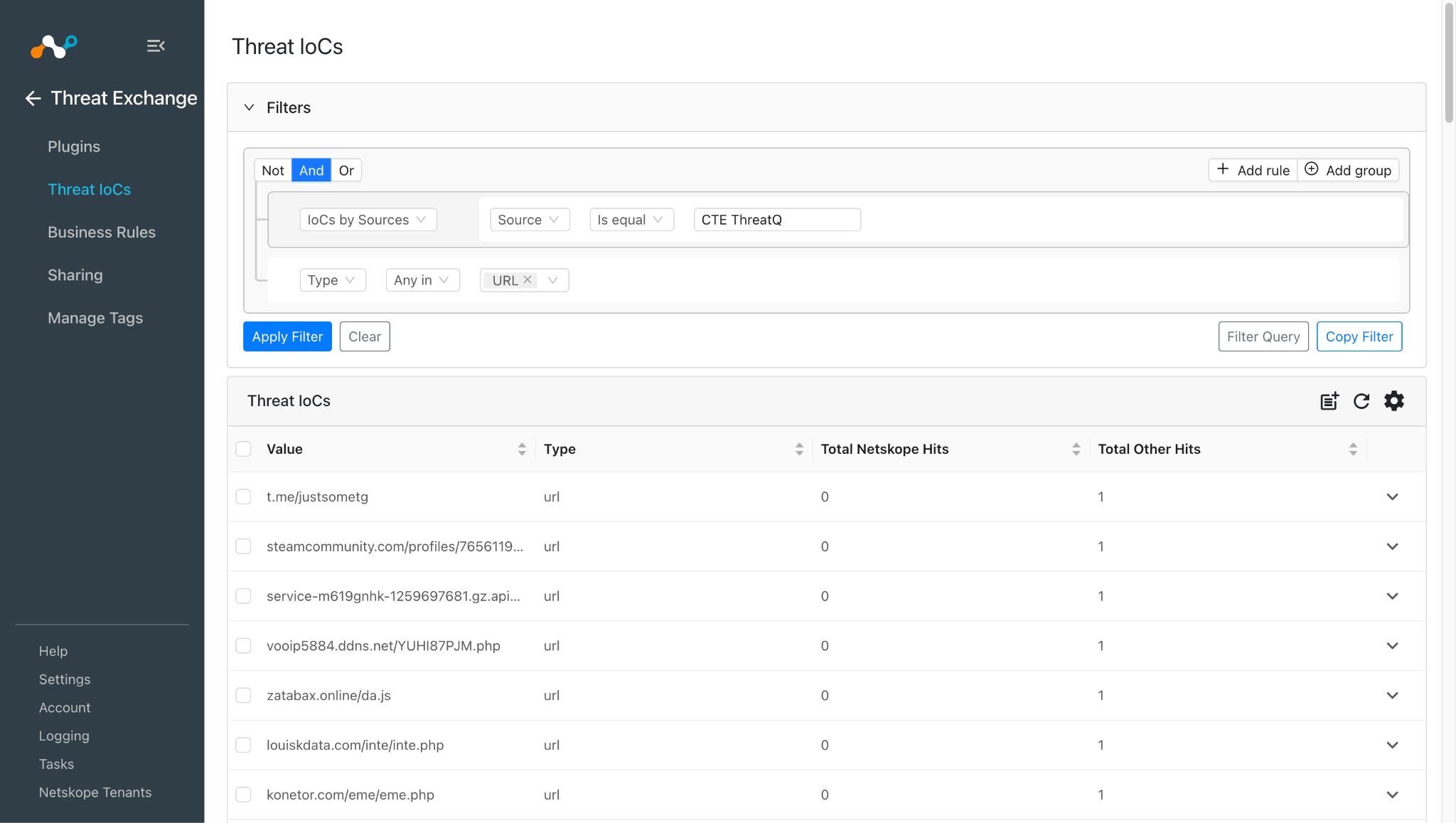Expand the zatabax.online row details
The image size is (1456, 823).
click(x=1392, y=695)
